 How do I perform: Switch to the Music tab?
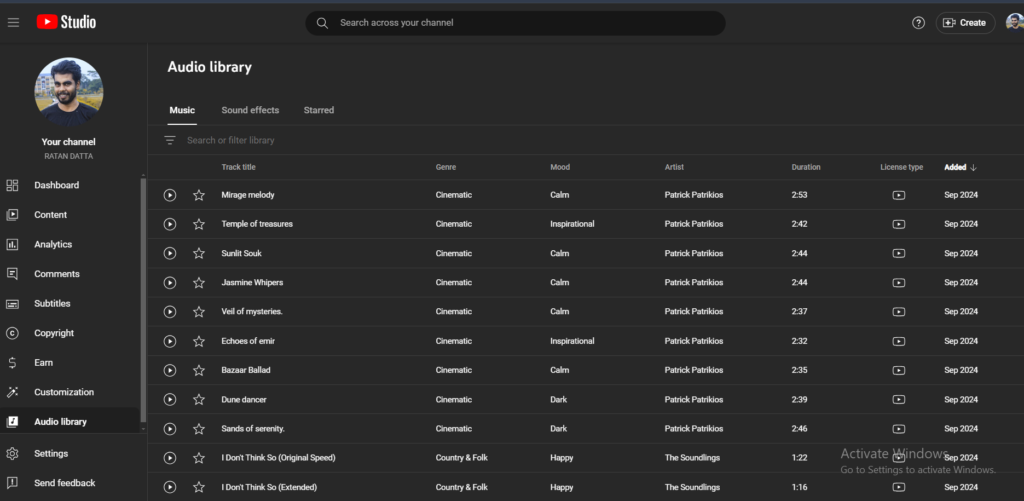(x=182, y=110)
